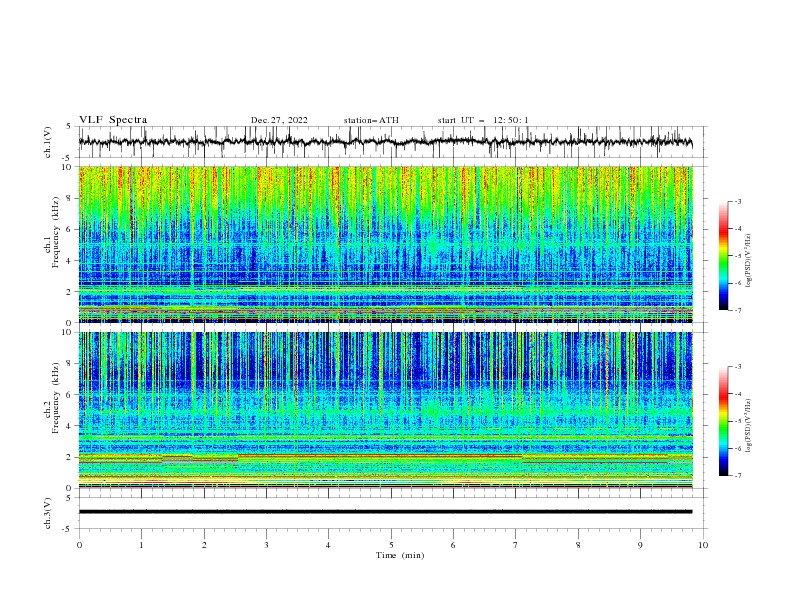This screenshot has width=792, height=612.
Task: Click the time axis tick label "3"
Action: pyautogui.click(x=266, y=545)
